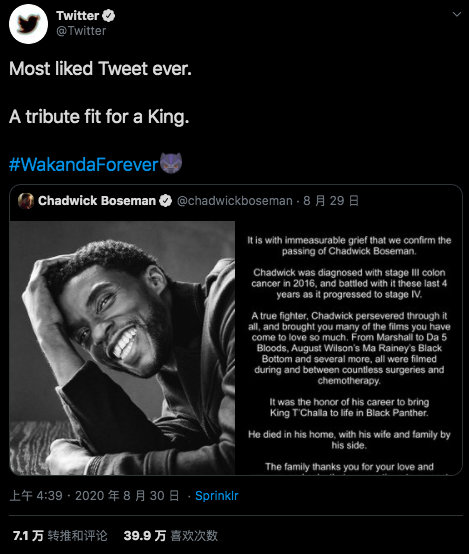Image resolution: width=469 pixels, height=554 pixels.
Task: Click the Black Panther mask emoji
Action: pyautogui.click(x=171, y=163)
